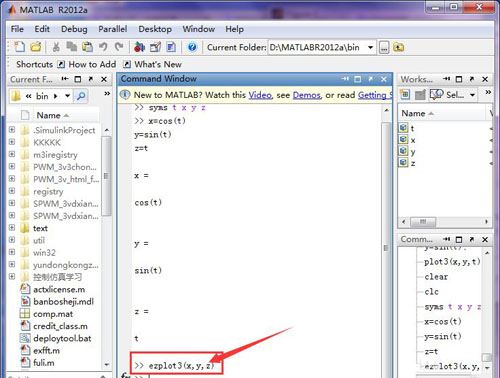500x378 pixels.
Task: Show more Current Folder toolbar options
Action: (x=107, y=94)
